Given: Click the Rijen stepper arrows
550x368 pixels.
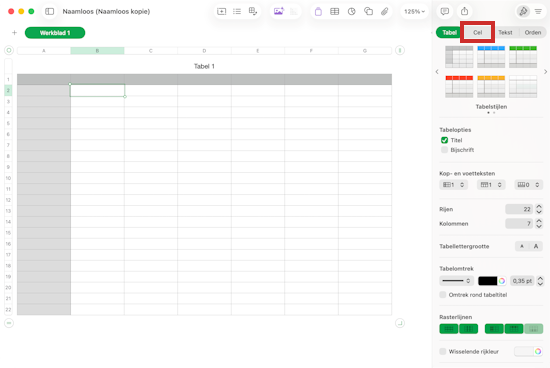Looking at the screenshot, I should 539,209.
